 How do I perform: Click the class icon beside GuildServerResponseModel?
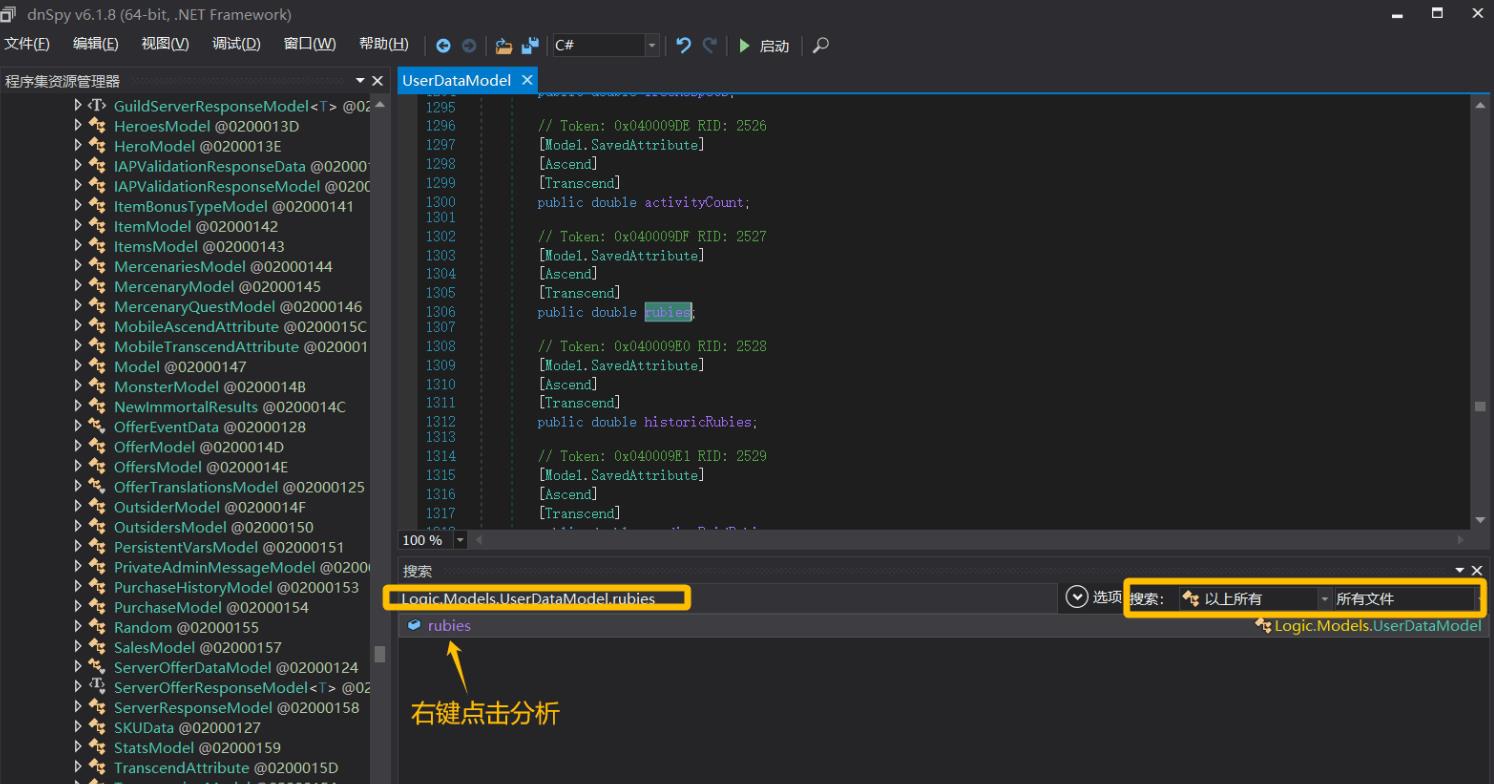pos(98,106)
